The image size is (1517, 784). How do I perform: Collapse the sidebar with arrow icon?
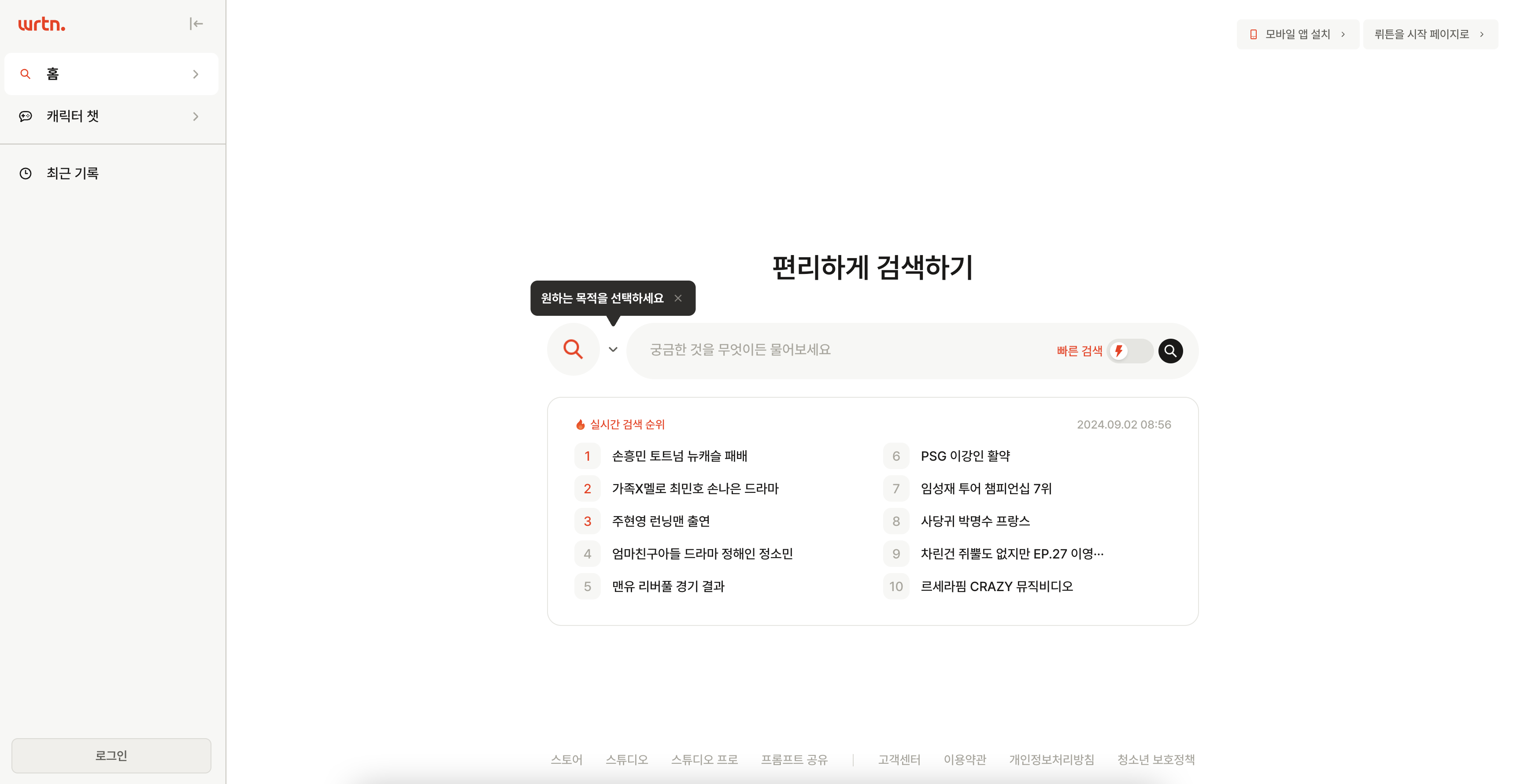pos(196,24)
